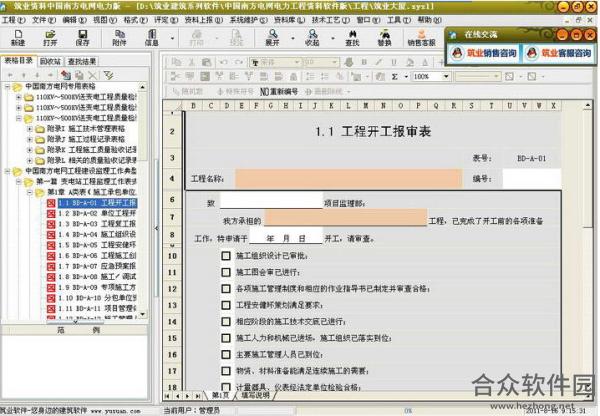Tick the 工程安健环策划满足要求 checkbox
Image resolution: width=600 pixels, height=416 pixels.
point(226,305)
